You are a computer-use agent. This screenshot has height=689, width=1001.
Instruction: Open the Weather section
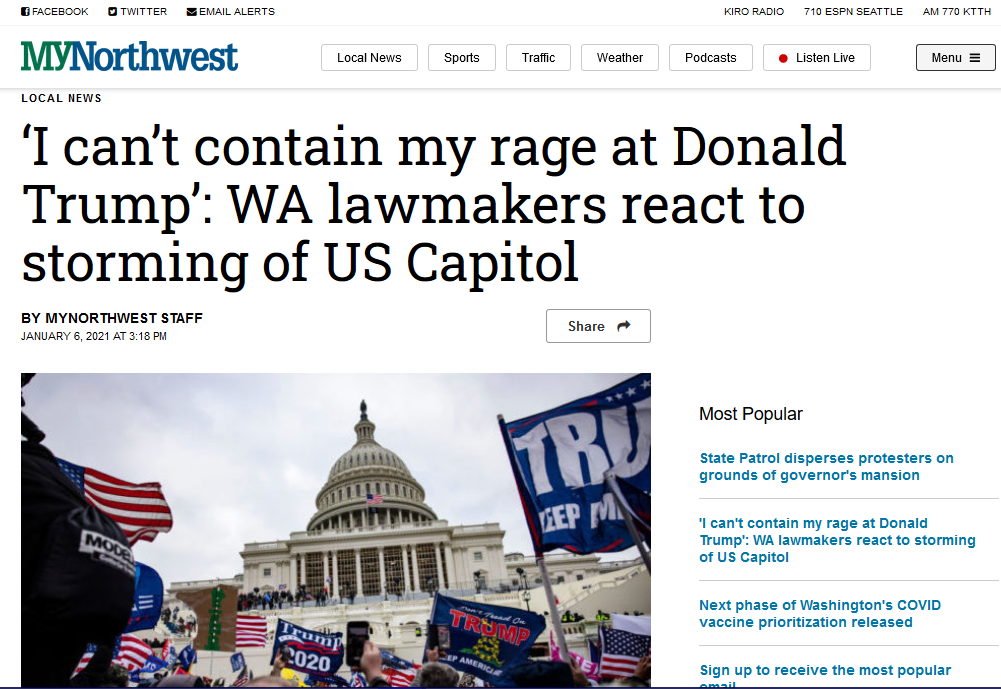[x=619, y=57]
